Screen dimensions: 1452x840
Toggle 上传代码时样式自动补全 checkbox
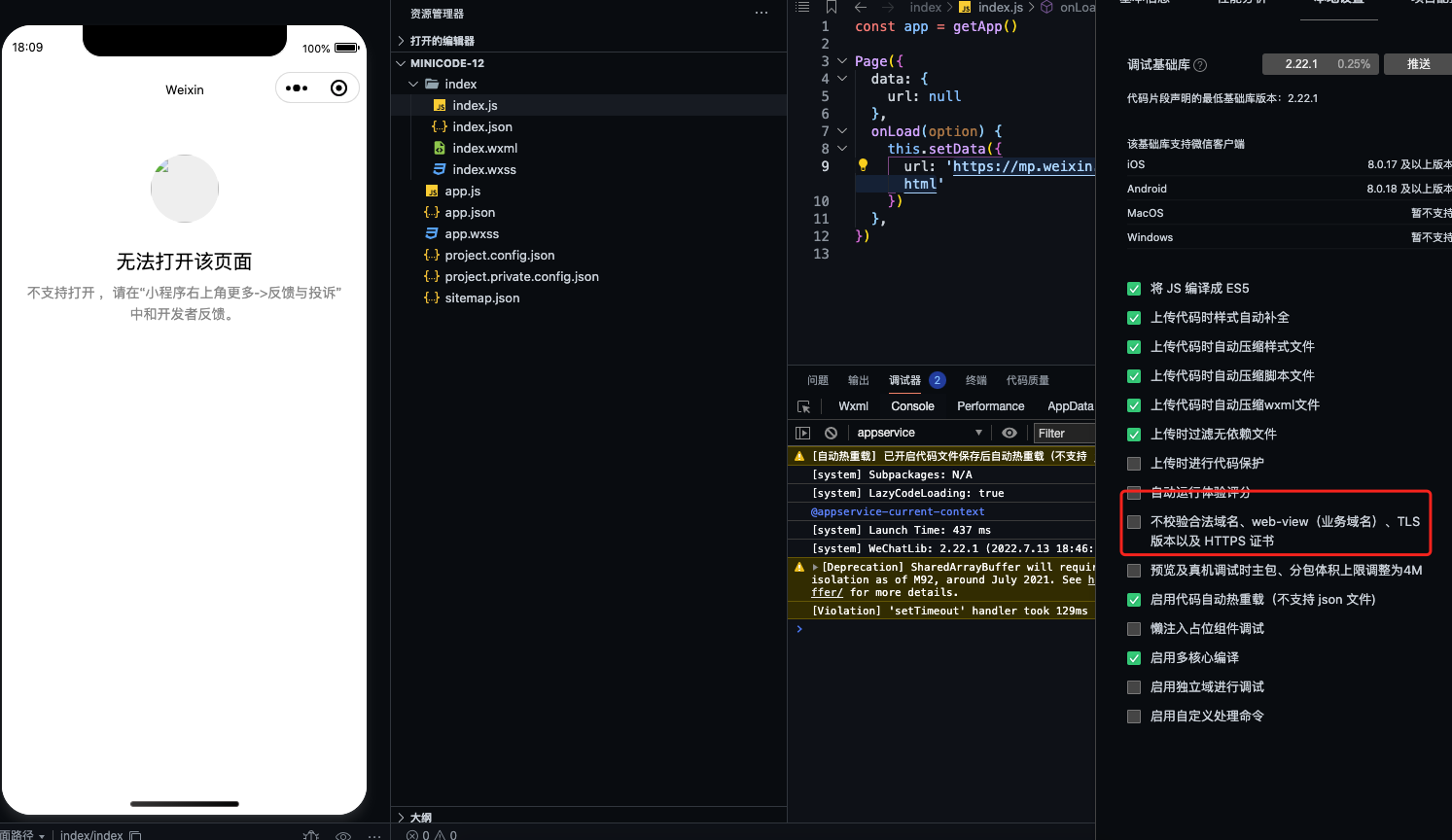tap(1134, 318)
